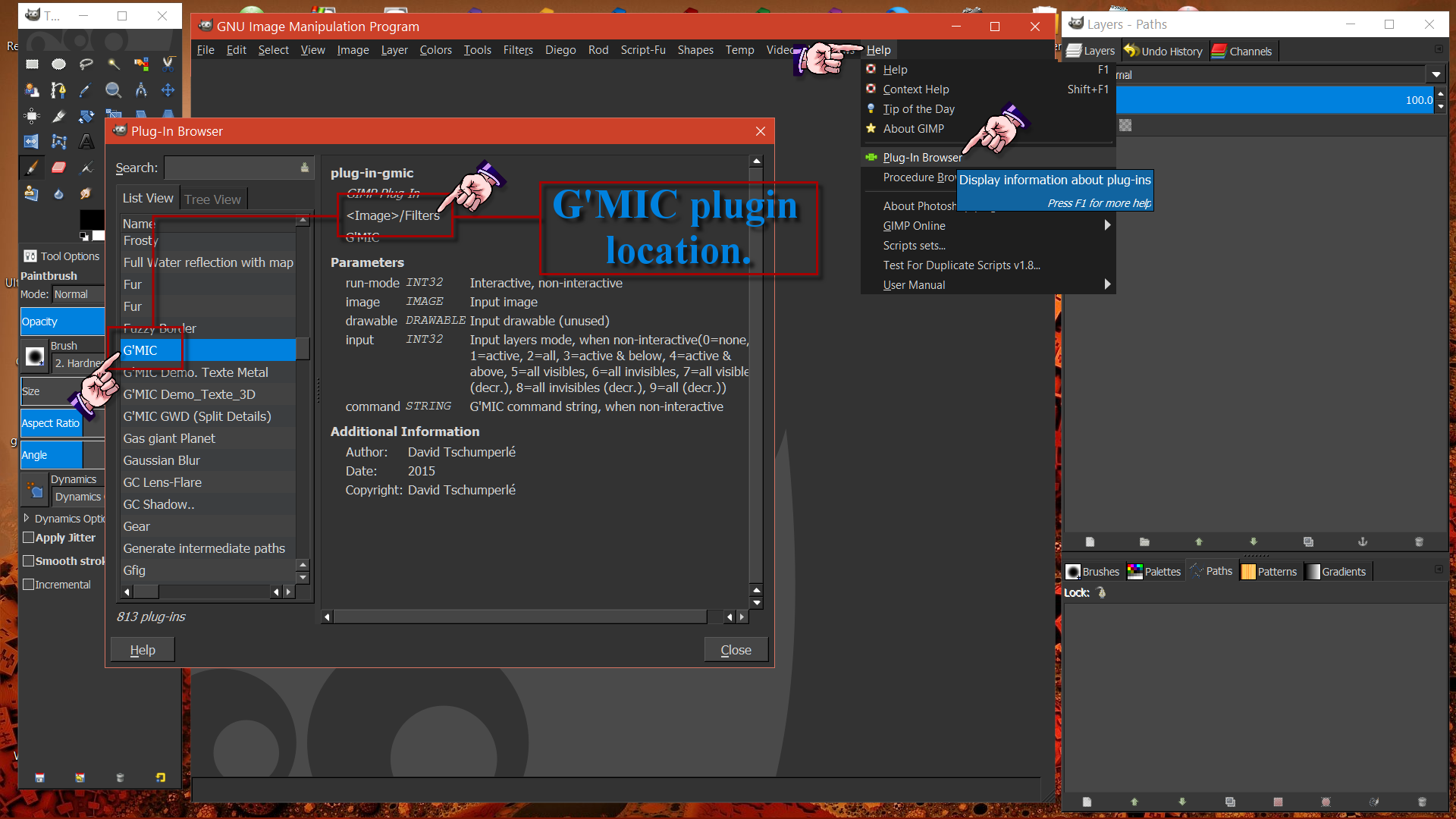
Task: Select the Text tool
Action: pos(86,142)
